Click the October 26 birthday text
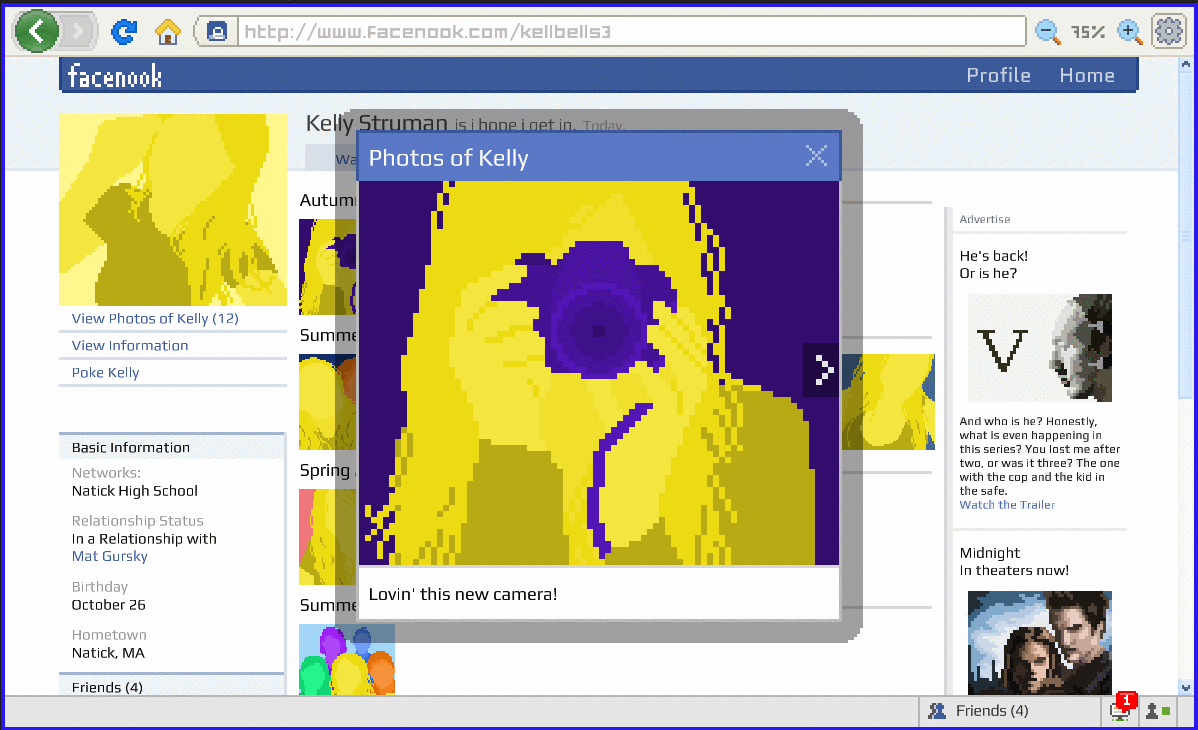The width and height of the screenshot is (1198, 730). [x=108, y=605]
